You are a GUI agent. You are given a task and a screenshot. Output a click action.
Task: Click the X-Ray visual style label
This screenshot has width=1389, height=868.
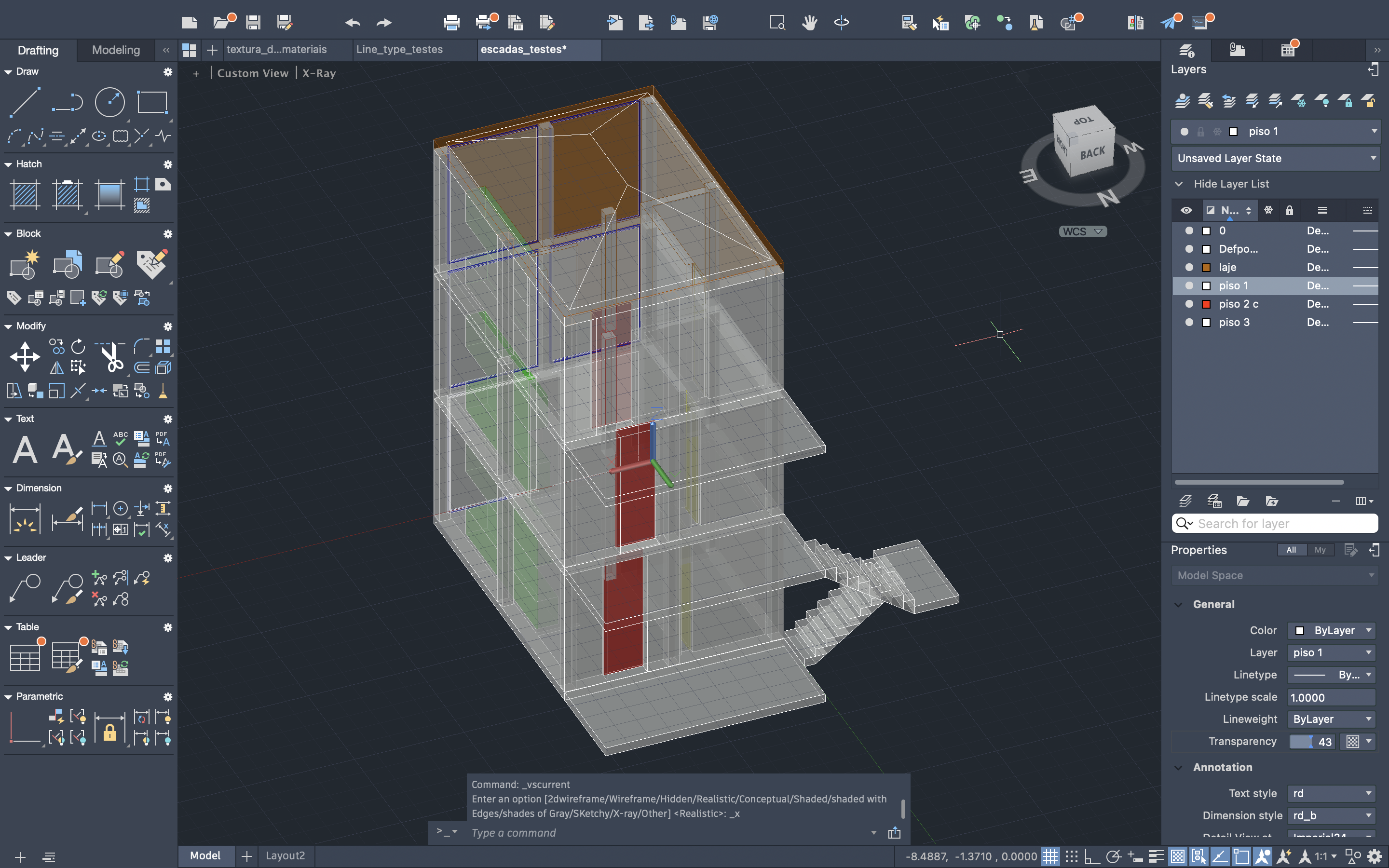point(319,73)
